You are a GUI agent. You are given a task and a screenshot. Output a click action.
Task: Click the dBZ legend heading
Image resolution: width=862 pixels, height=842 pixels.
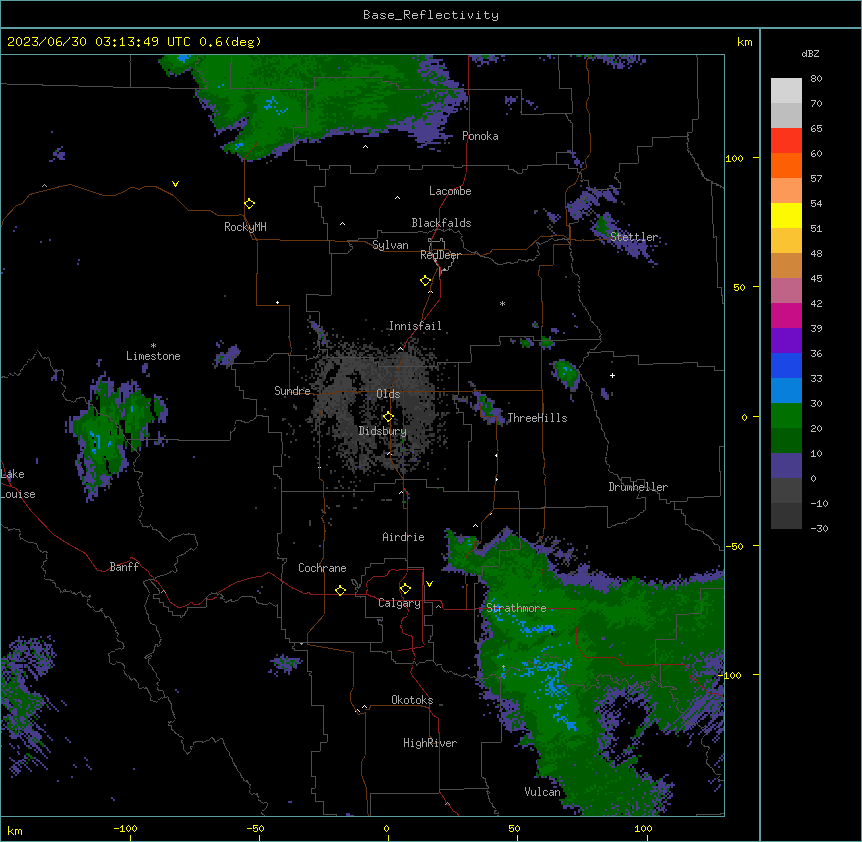click(x=810, y=53)
